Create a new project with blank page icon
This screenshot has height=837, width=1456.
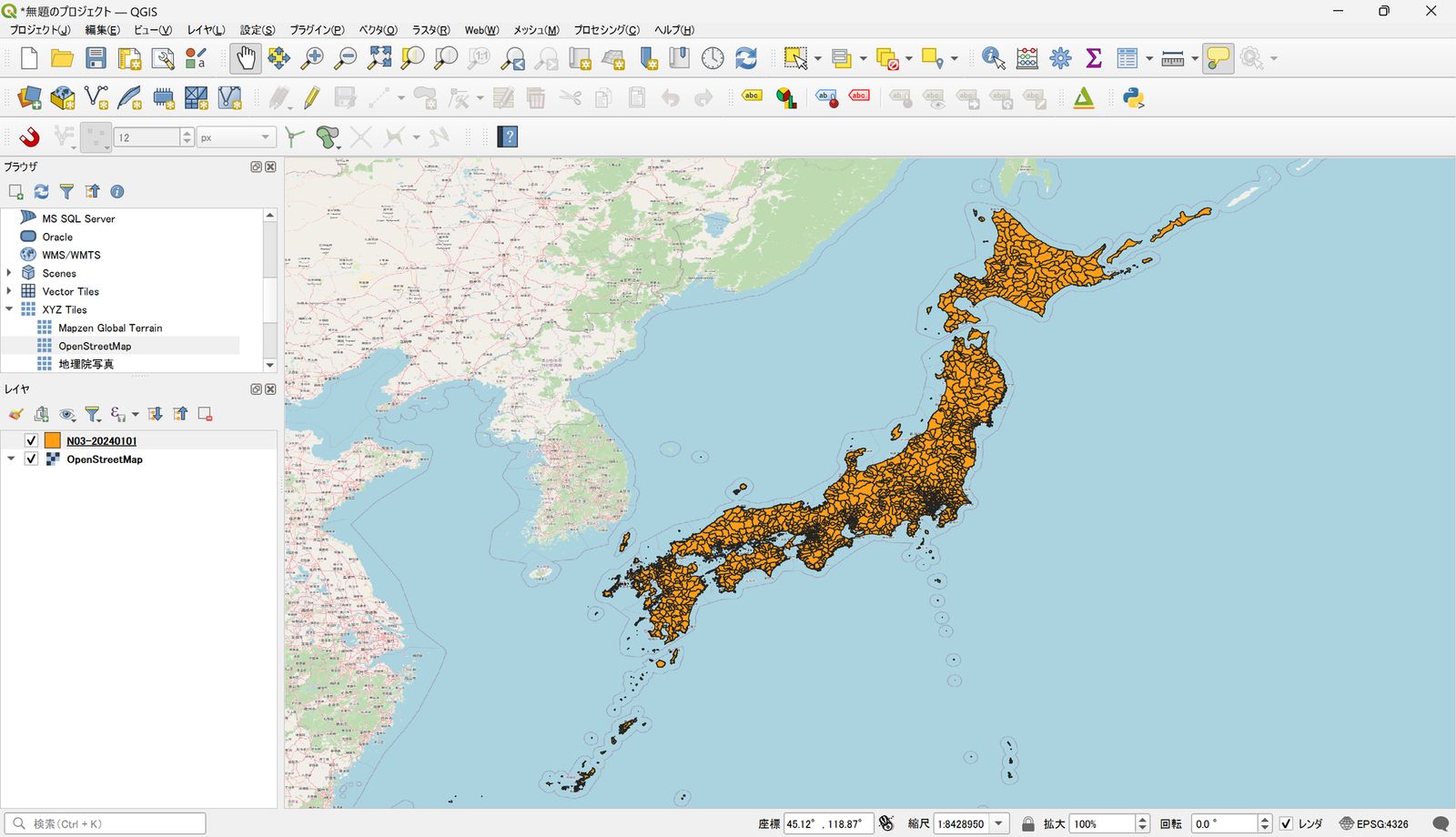(x=29, y=58)
